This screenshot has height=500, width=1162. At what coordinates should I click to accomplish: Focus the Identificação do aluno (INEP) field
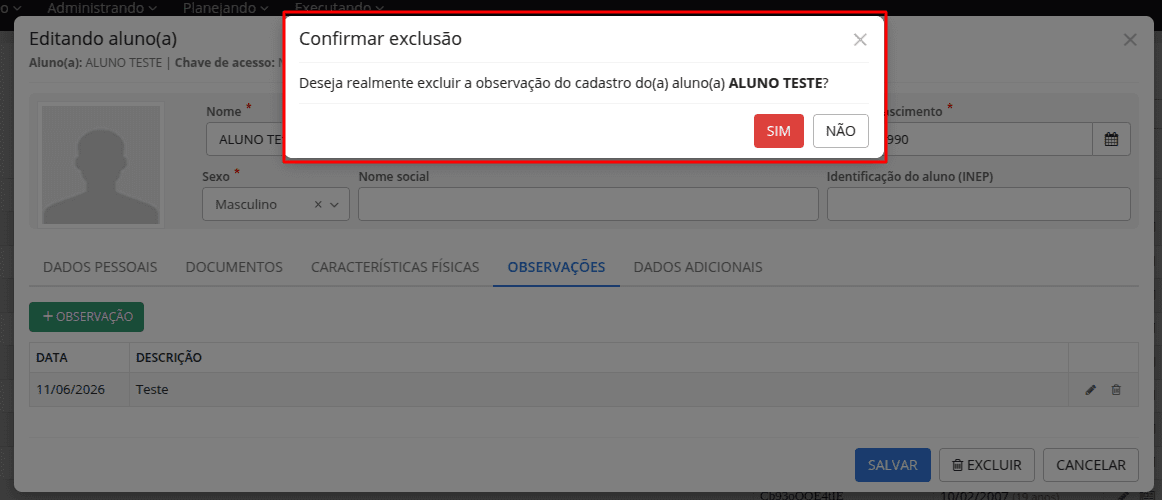(x=979, y=204)
